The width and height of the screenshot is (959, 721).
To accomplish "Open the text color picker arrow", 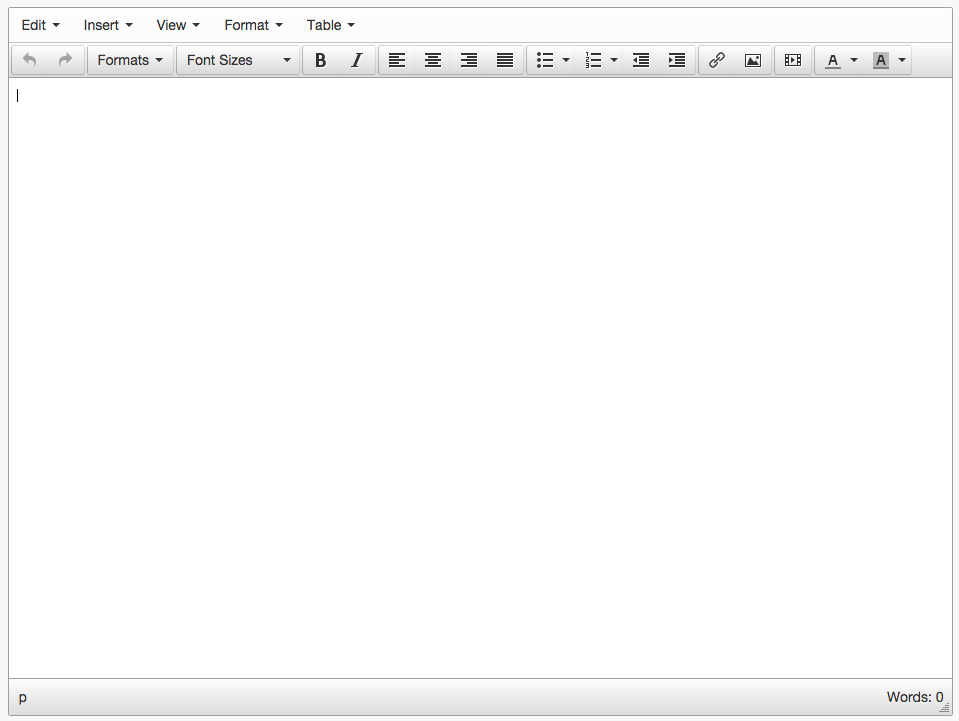I will (854, 60).
